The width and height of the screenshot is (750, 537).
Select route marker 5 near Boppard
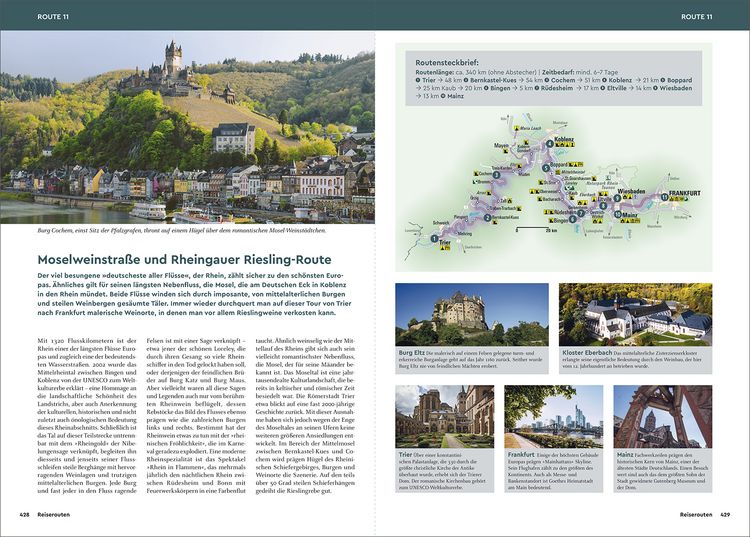[x=546, y=168]
